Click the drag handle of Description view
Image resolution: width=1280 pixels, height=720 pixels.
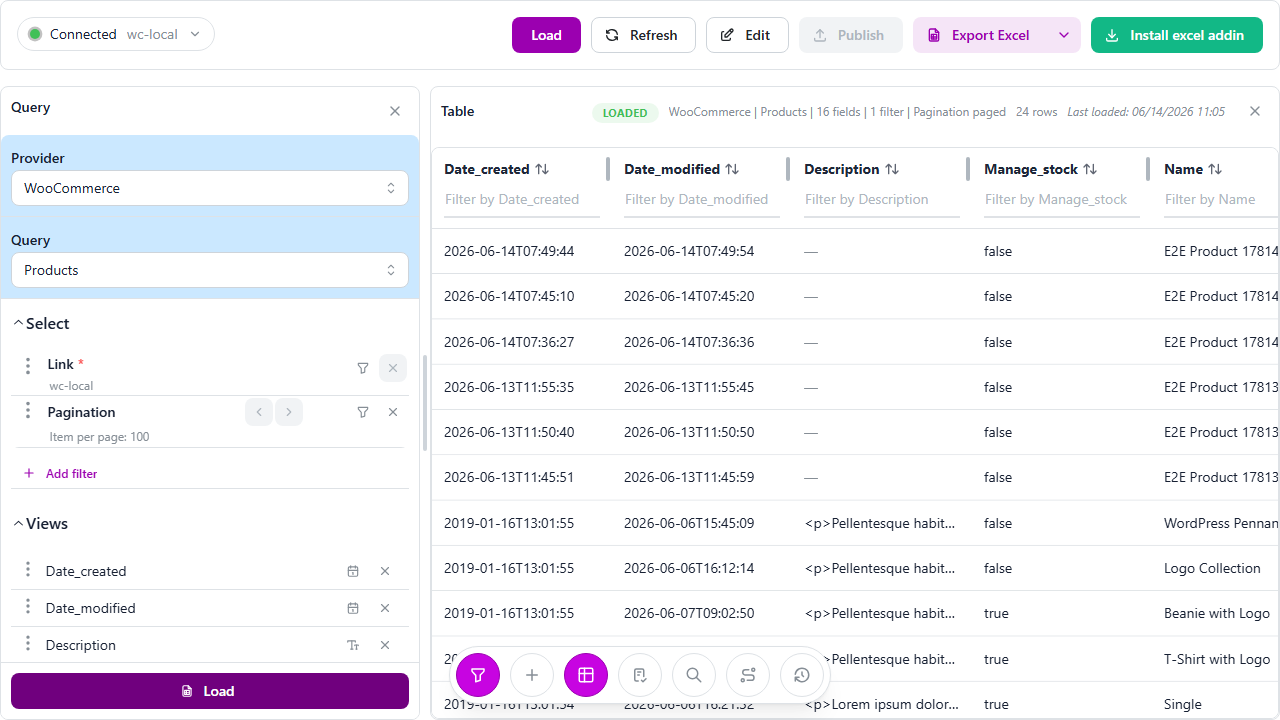28,644
